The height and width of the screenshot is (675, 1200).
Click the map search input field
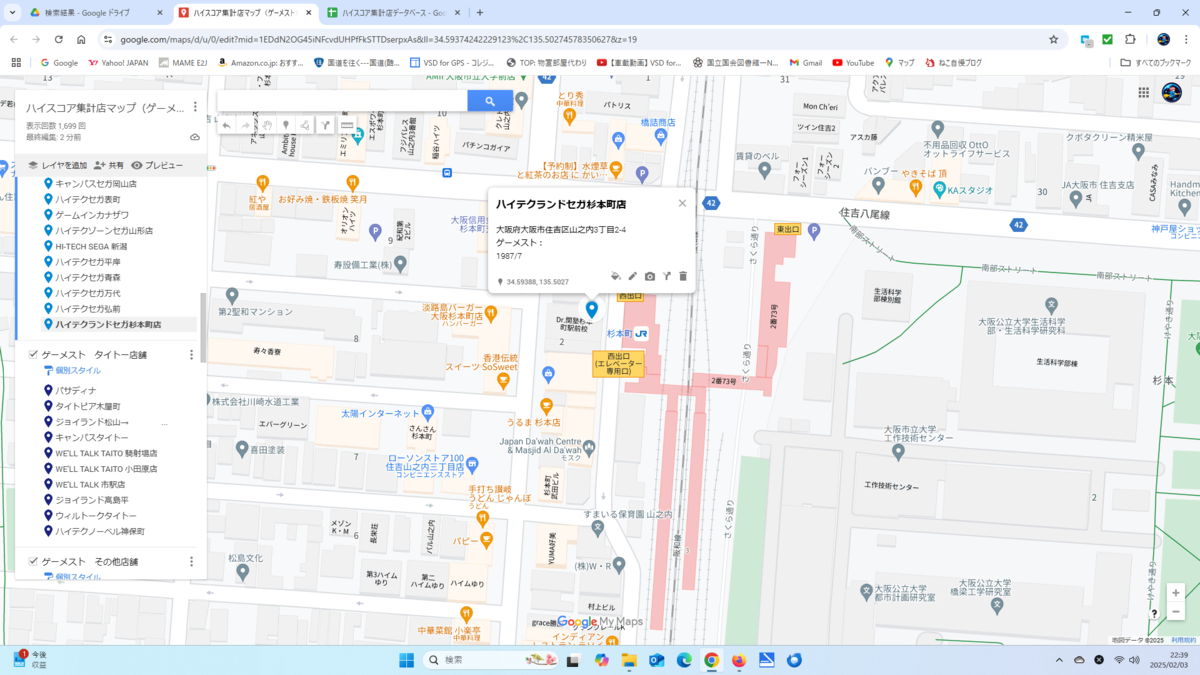click(x=342, y=101)
